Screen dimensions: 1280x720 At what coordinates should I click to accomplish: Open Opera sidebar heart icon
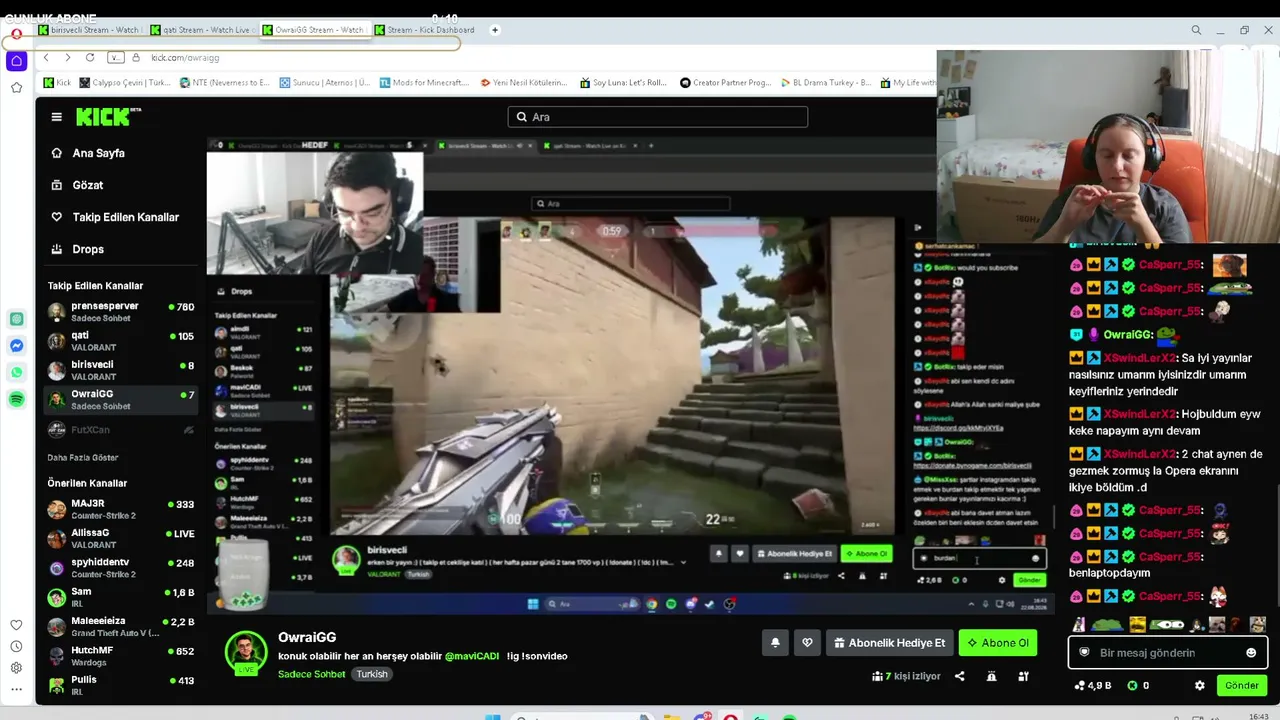[17, 625]
